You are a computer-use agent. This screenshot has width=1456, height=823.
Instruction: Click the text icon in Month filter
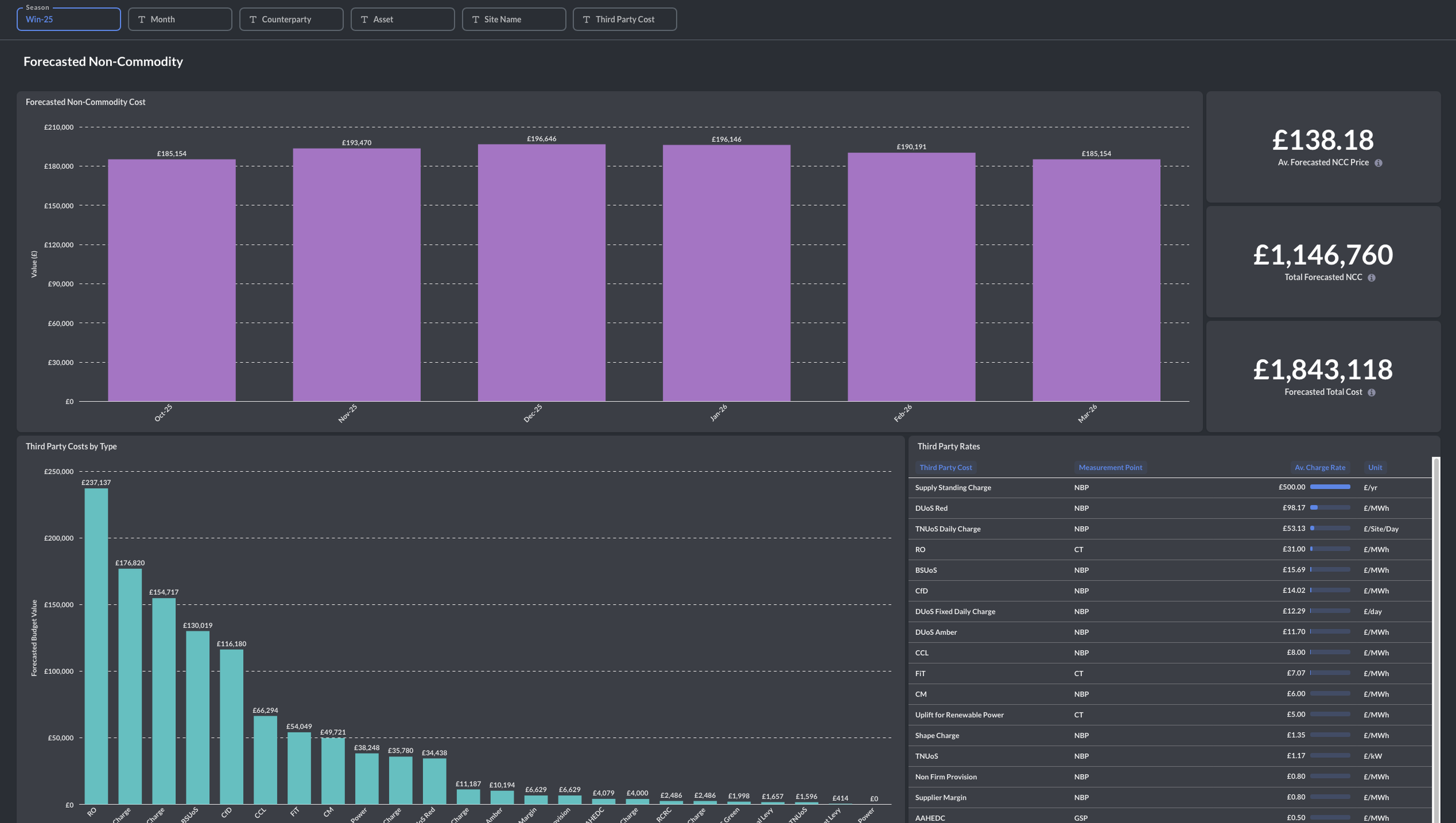pyautogui.click(x=142, y=20)
